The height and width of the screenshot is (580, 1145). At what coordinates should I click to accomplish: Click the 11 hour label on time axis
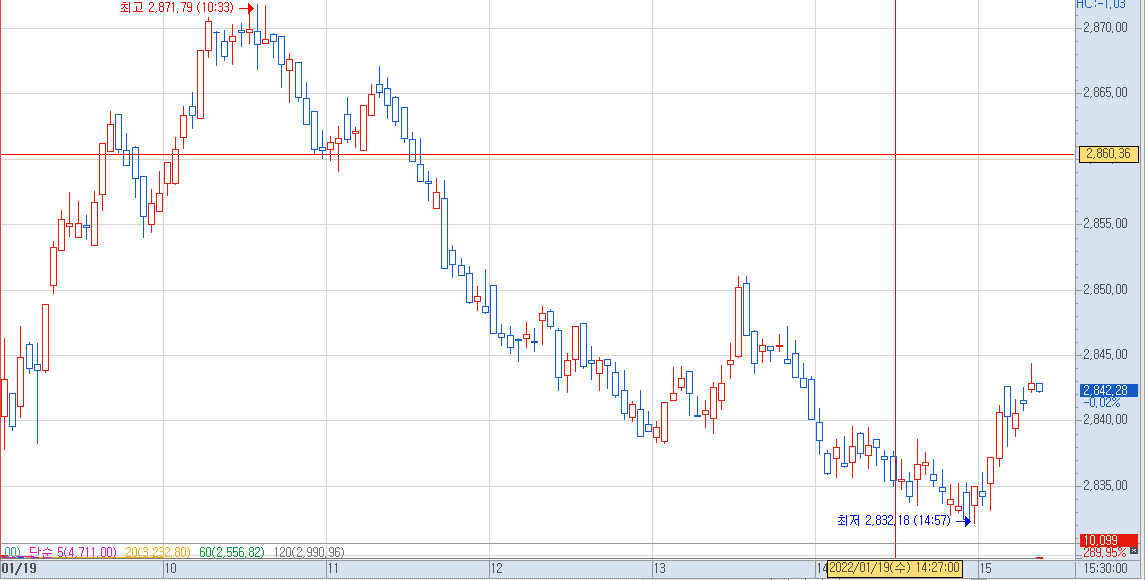click(x=332, y=568)
